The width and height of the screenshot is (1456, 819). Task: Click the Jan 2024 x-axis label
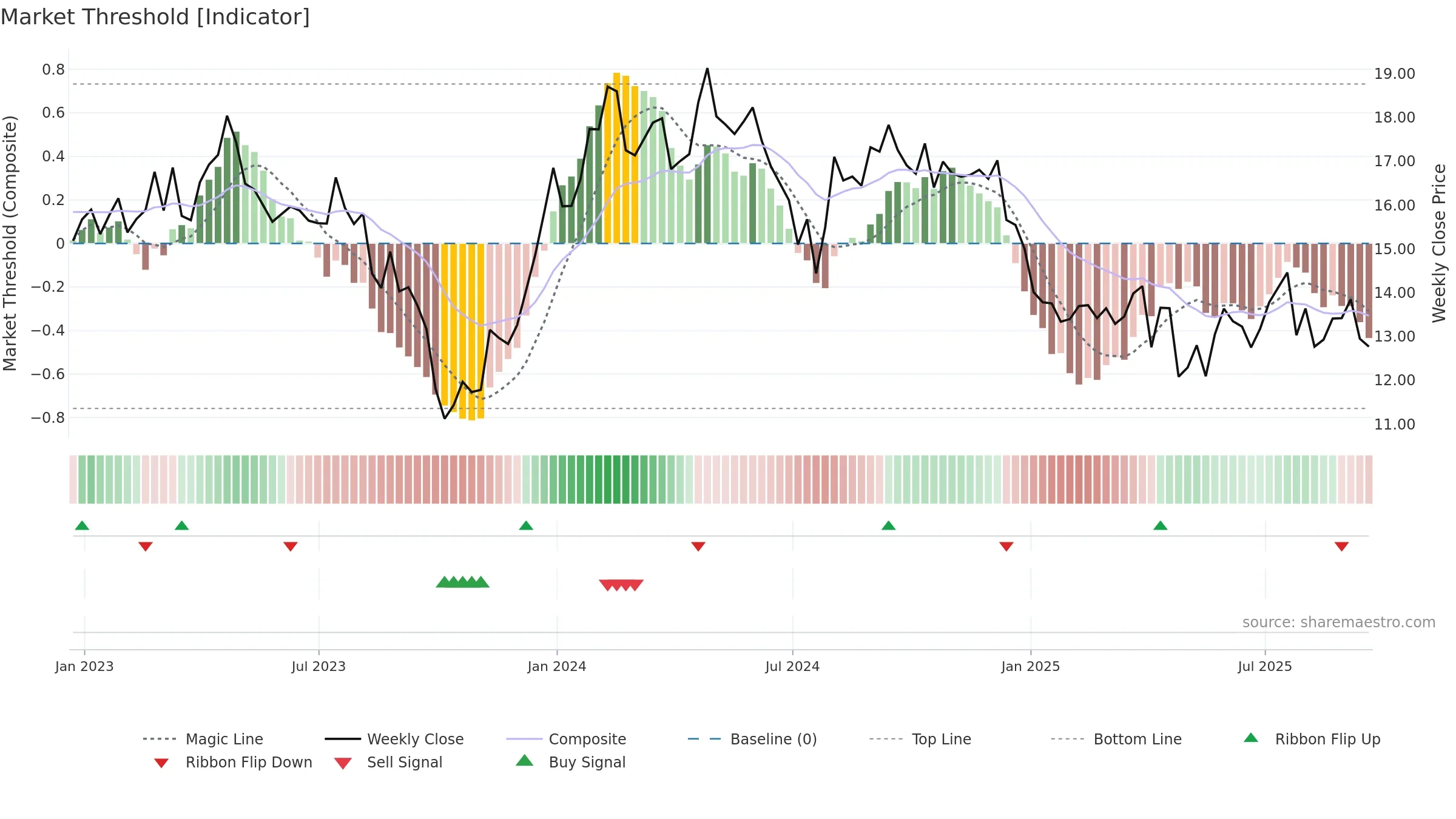(x=557, y=666)
